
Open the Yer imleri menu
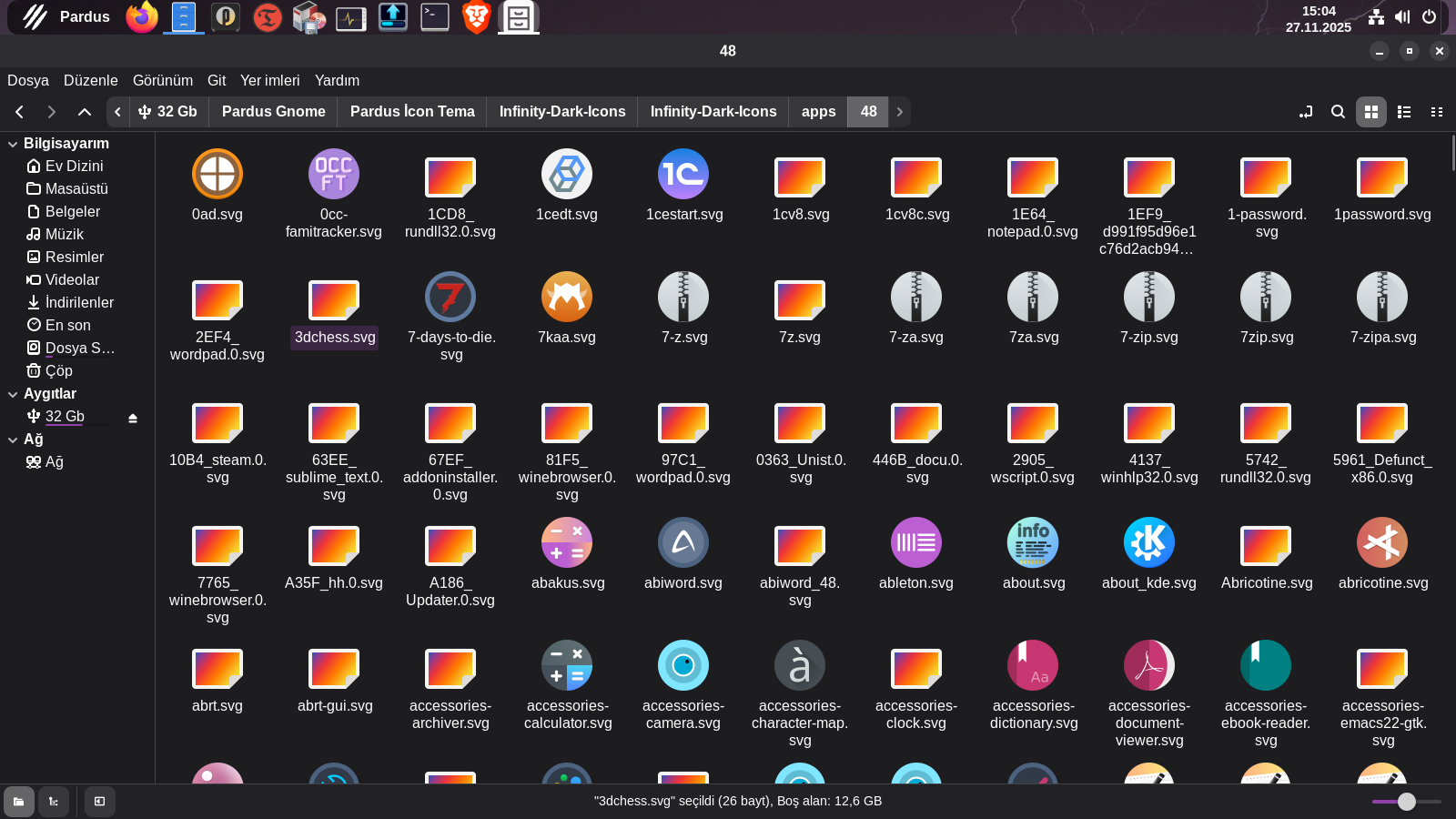[x=269, y=80]
